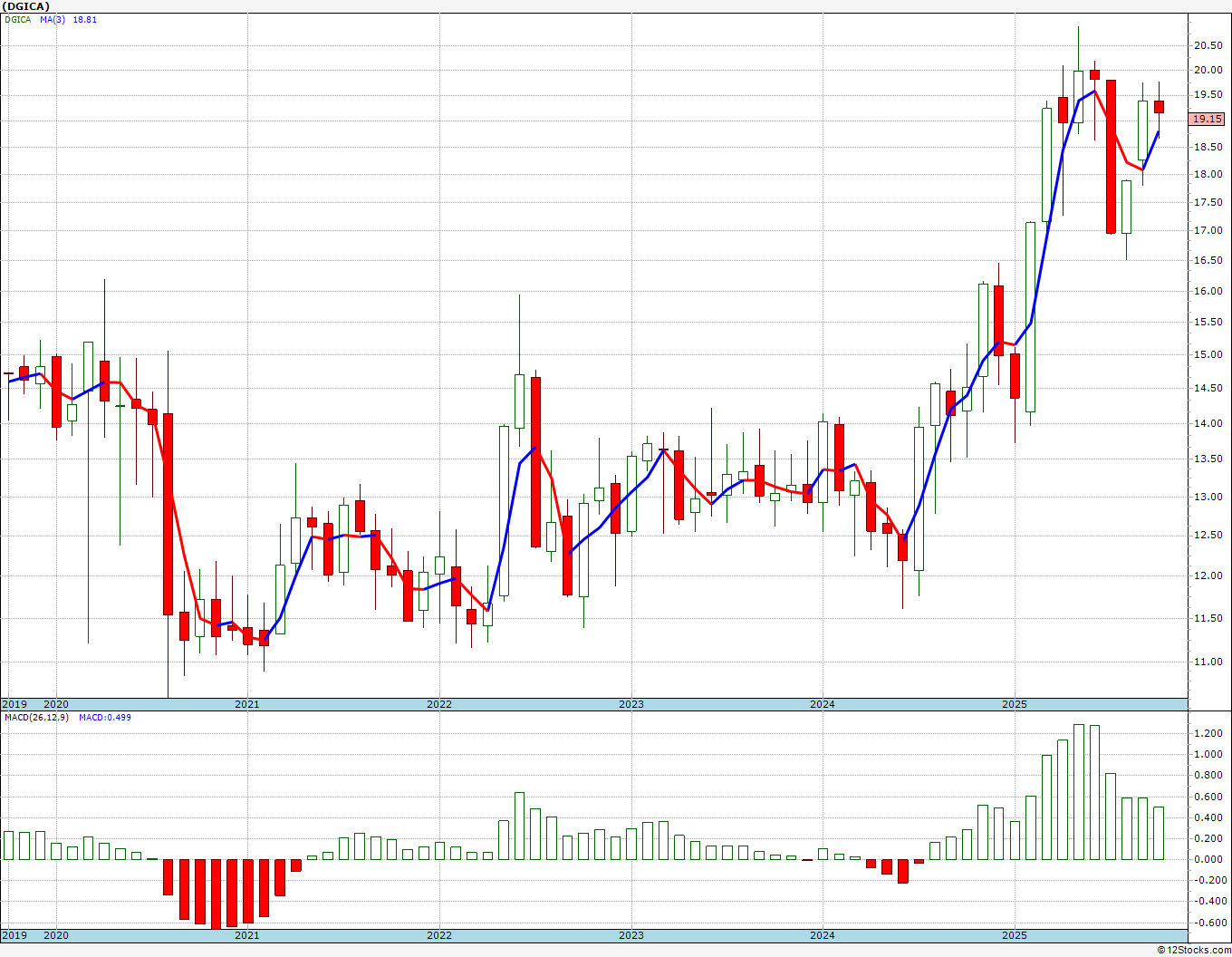Click the 0.000 MACD axis label
Image resolution: width=1232 pixels, height=957 pixels.
point(1208,860)
